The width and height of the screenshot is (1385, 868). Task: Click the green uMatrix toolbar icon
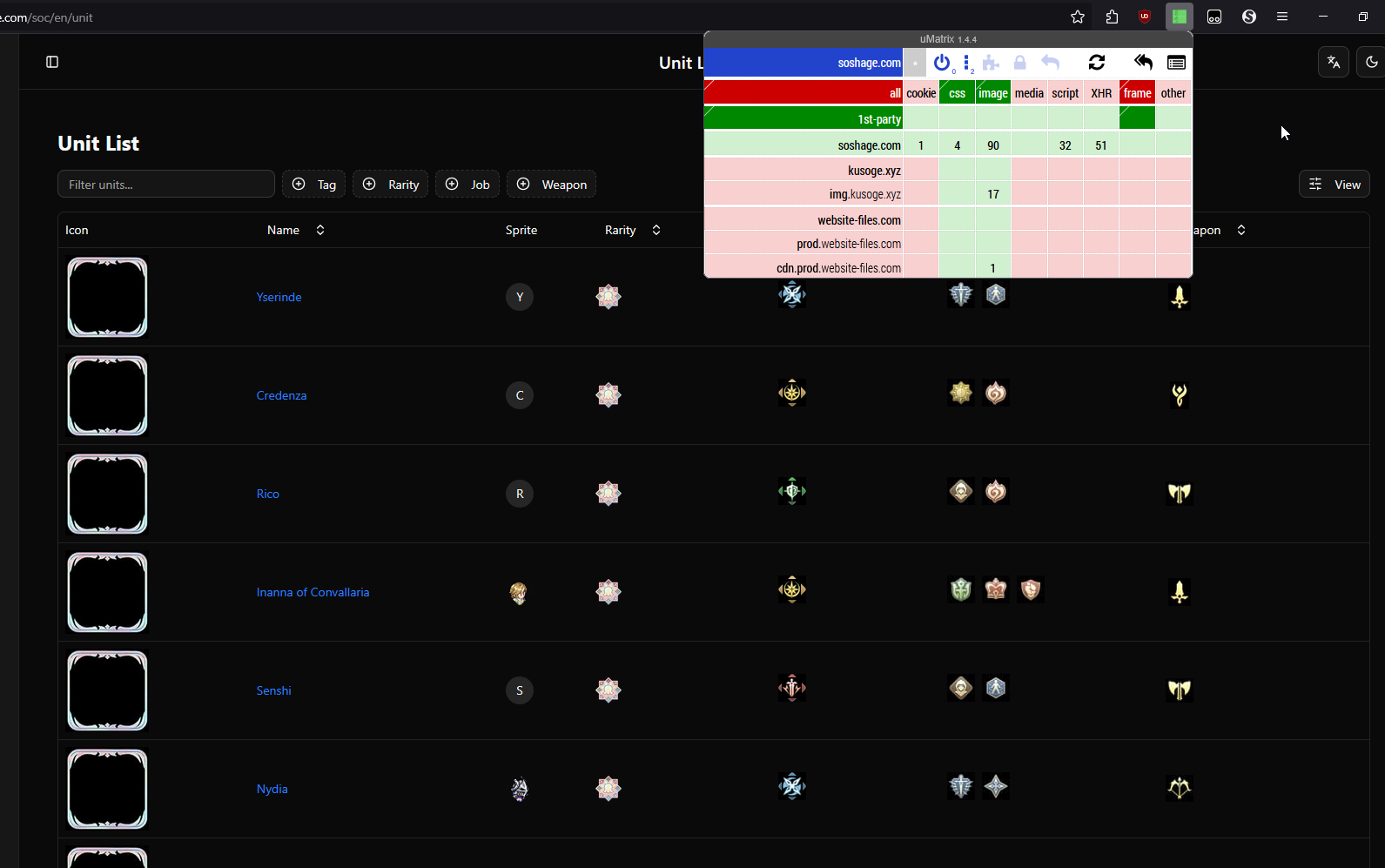1179,17
